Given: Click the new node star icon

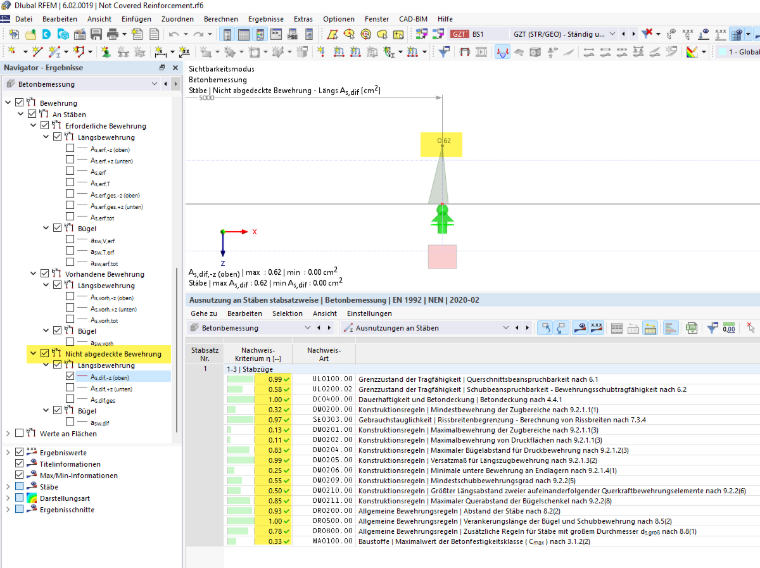Looking at the screenshot, I should point(12,51).
